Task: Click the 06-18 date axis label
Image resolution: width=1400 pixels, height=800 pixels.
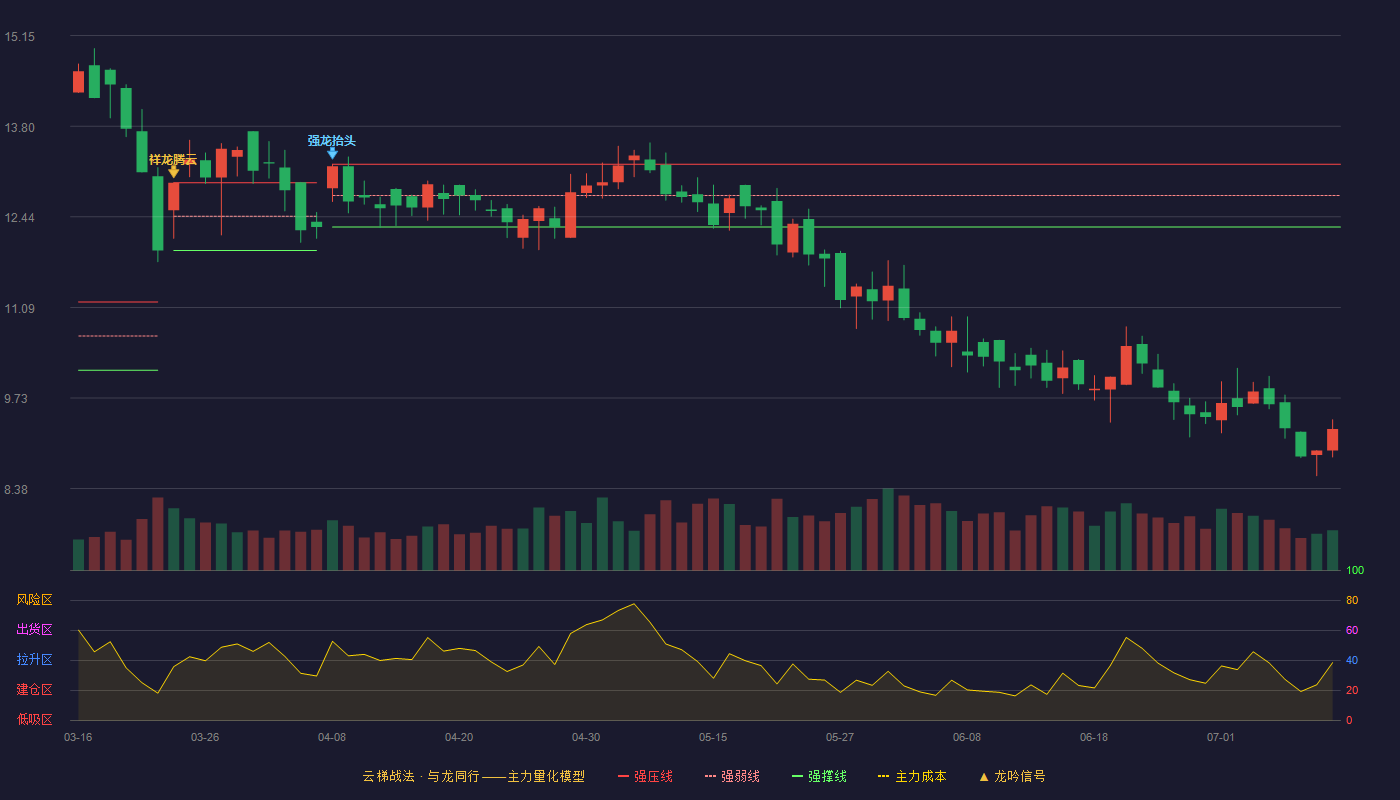Action: 1094,737
